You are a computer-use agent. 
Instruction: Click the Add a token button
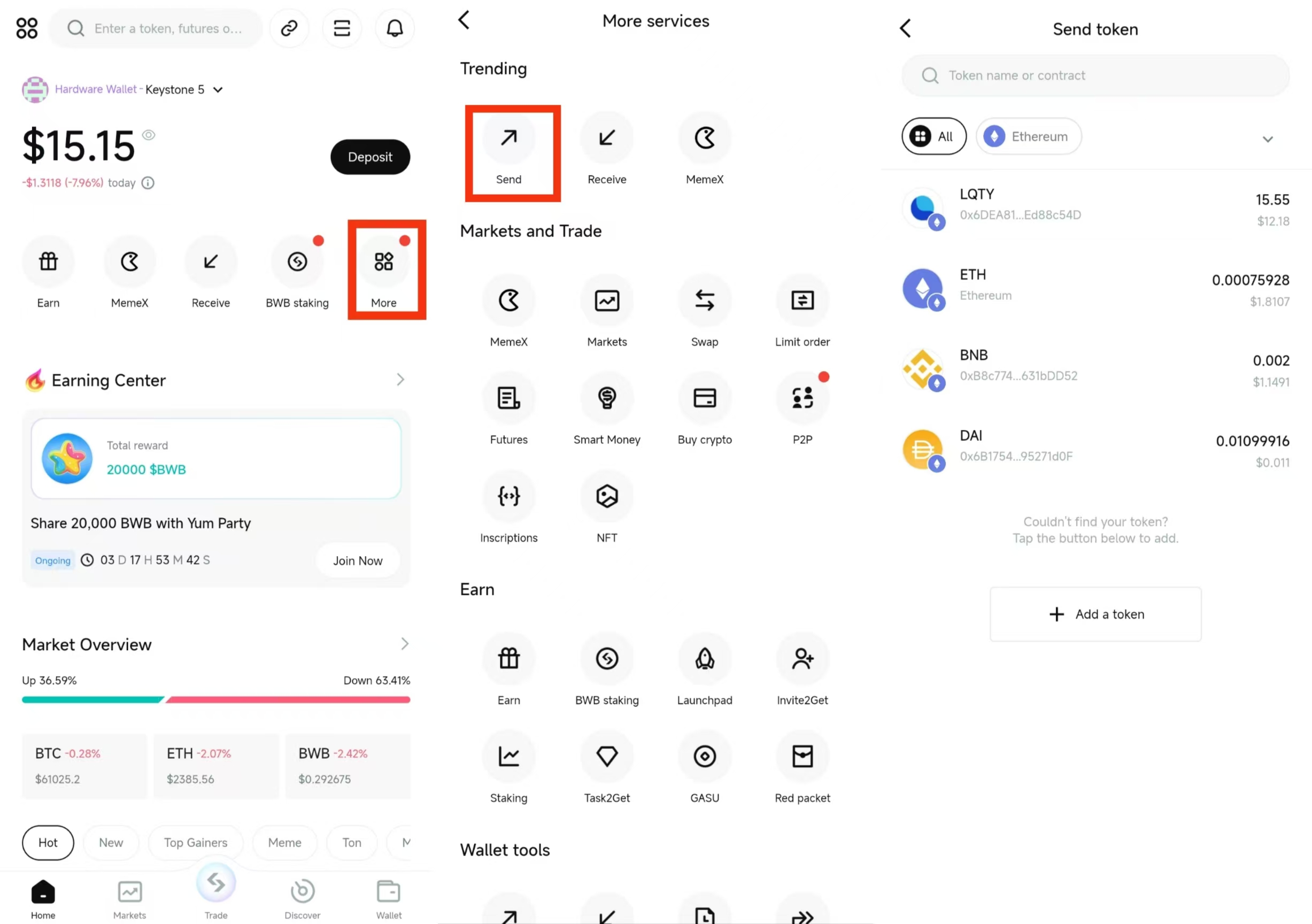tap(1095, 614)
